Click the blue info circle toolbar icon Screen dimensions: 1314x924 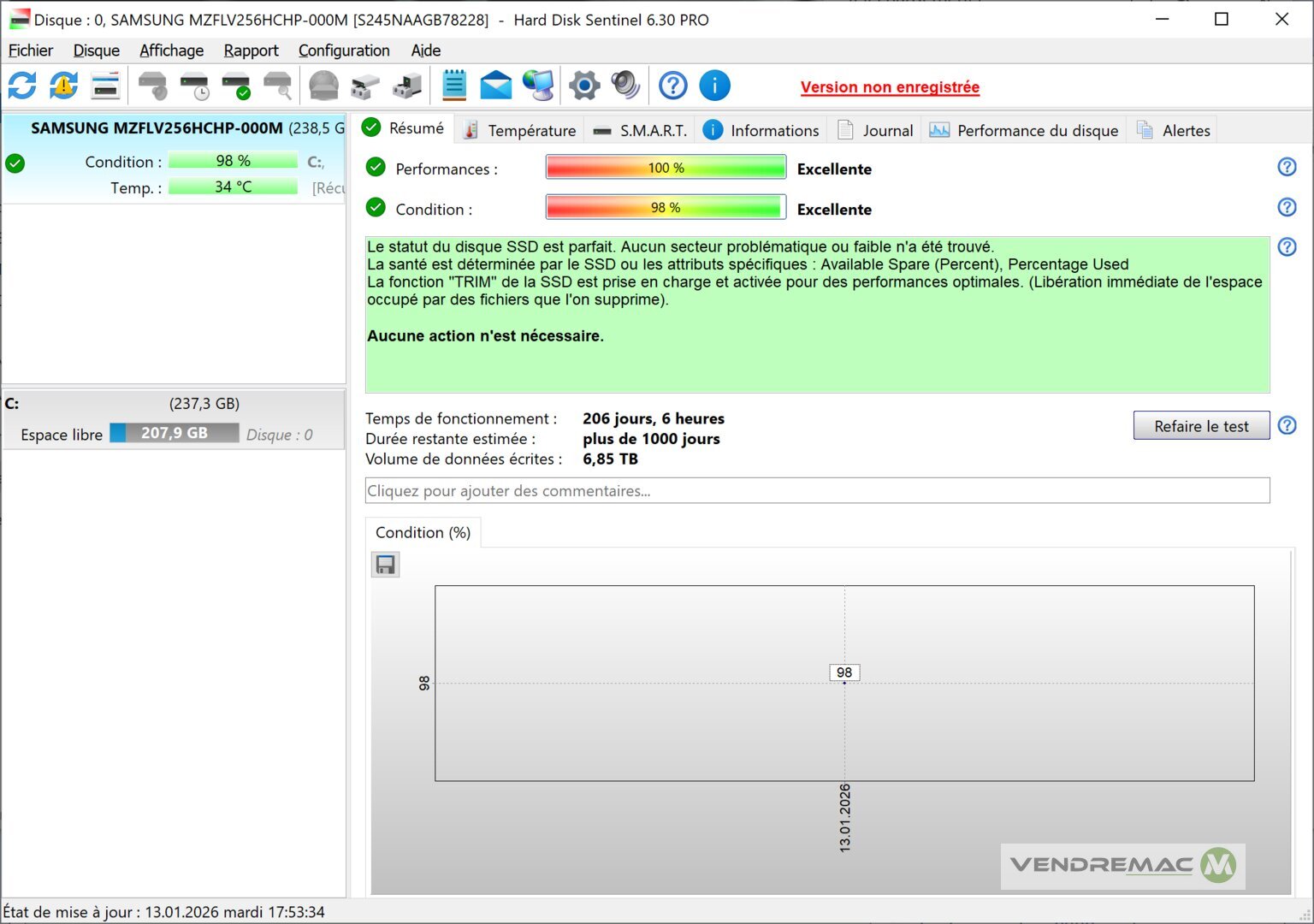[x=714, y=86]
